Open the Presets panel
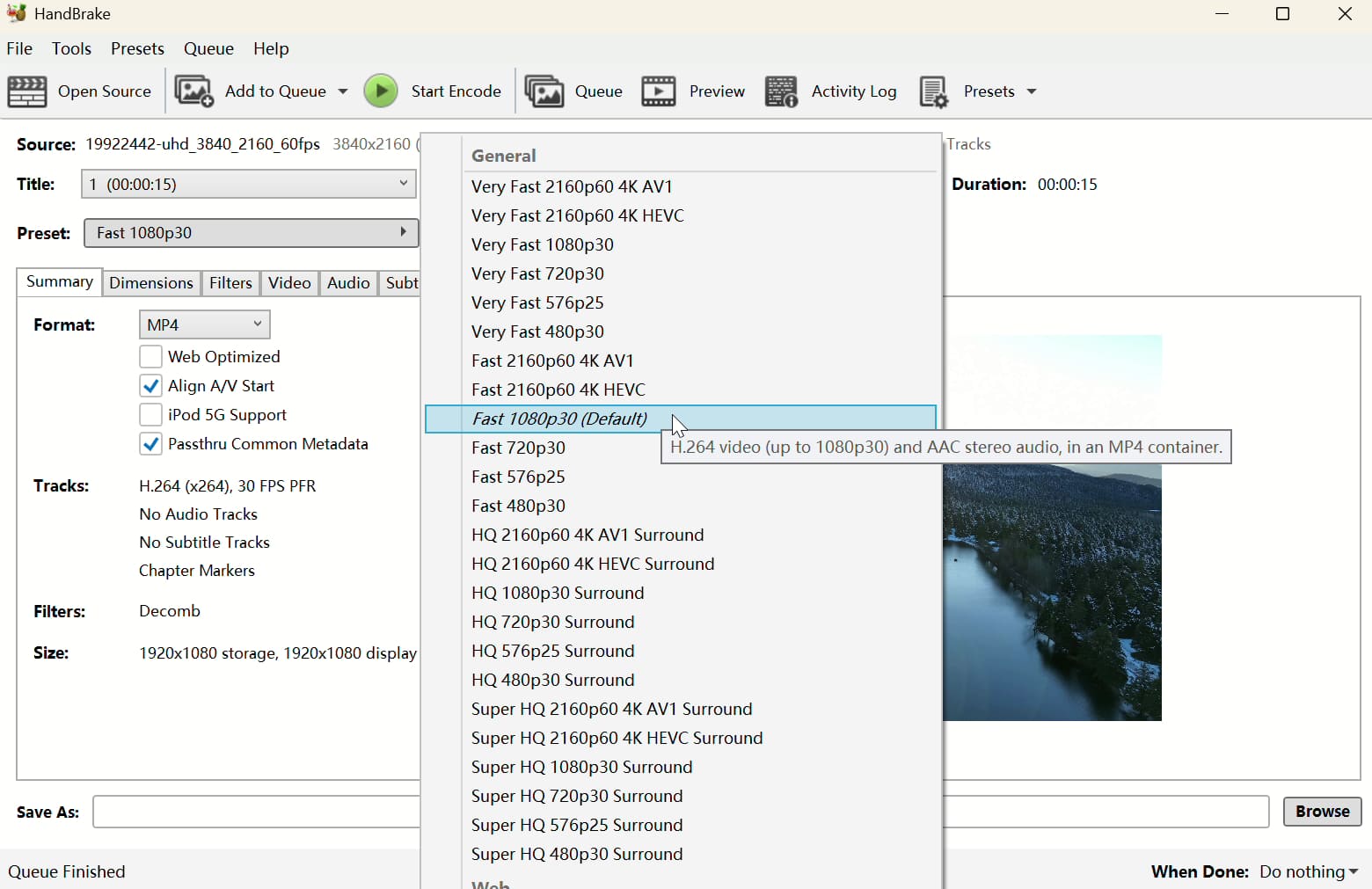 tap(978, 91)
